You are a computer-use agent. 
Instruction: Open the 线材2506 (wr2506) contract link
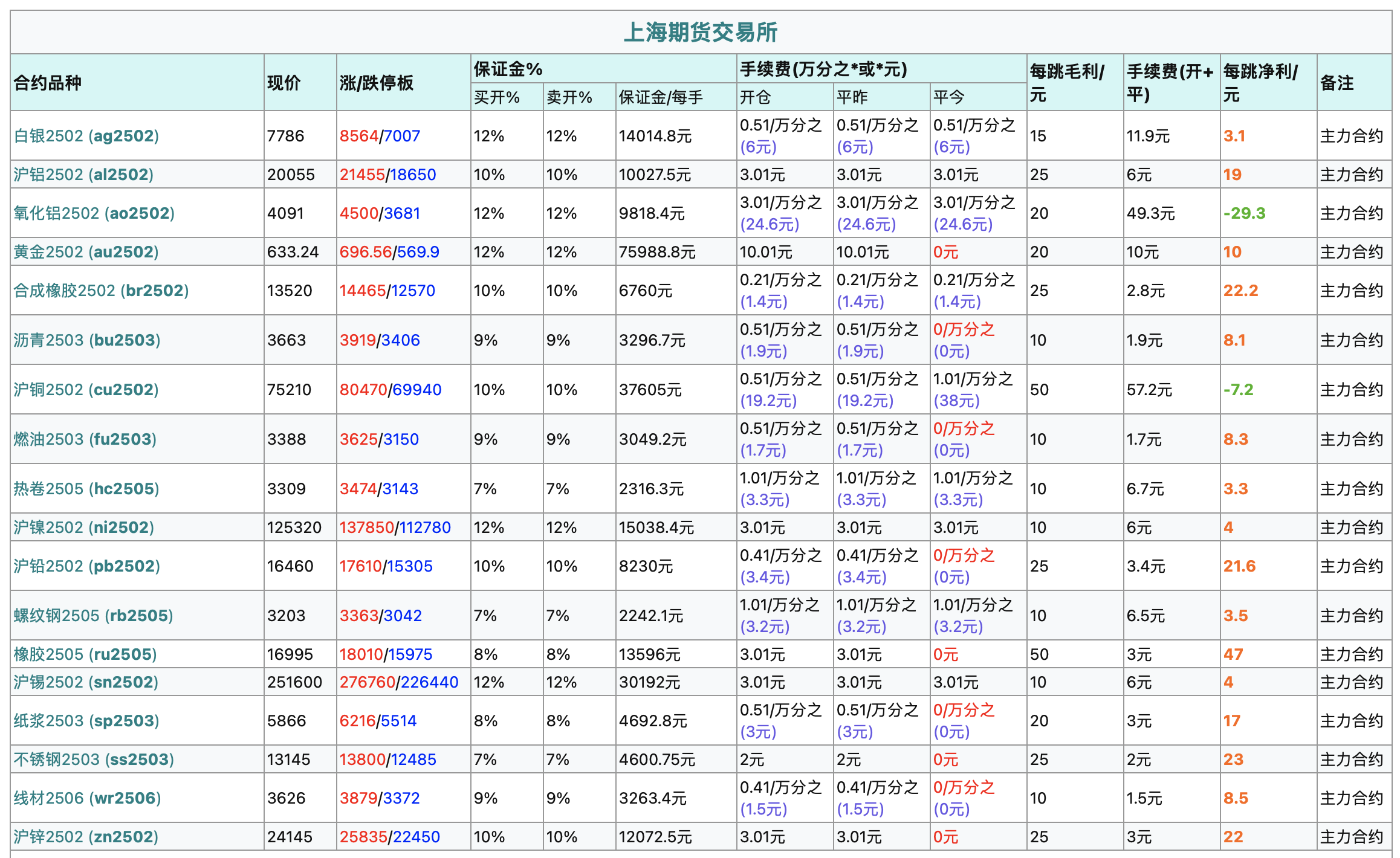[87, 798]
